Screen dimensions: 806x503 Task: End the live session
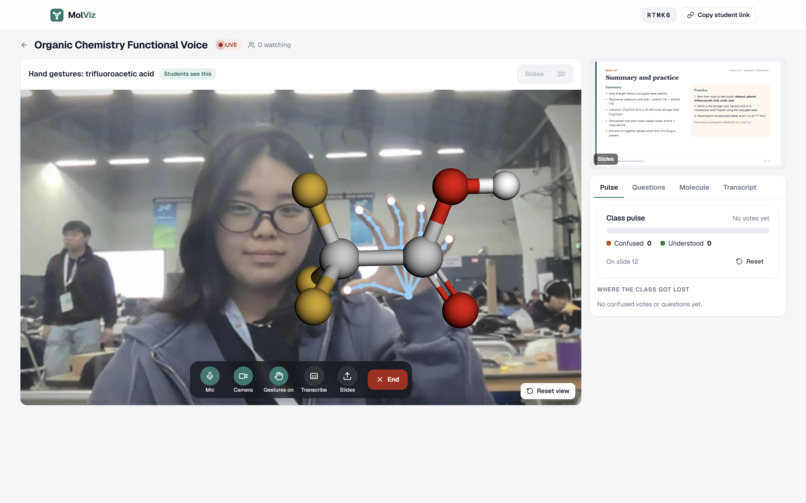point(388,379)
